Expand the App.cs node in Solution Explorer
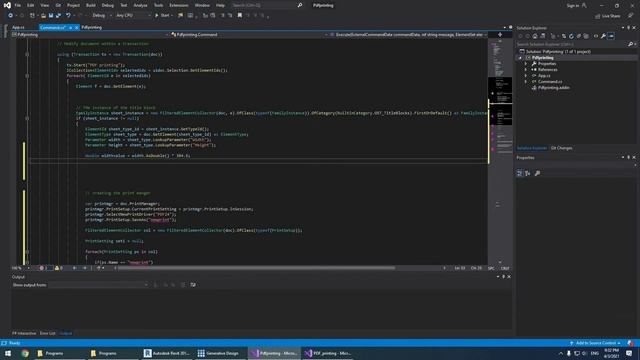 pyautogui.click(x=526, y=76)
